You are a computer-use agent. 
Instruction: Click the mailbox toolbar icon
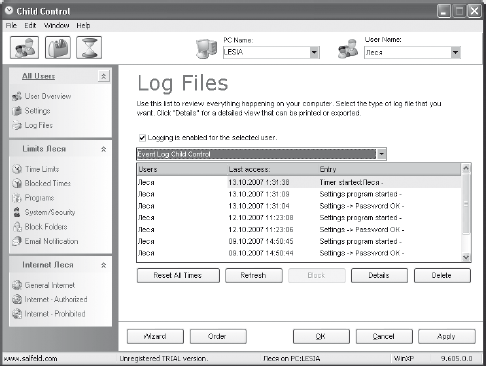pyautogui.click(x=58, y=47)
